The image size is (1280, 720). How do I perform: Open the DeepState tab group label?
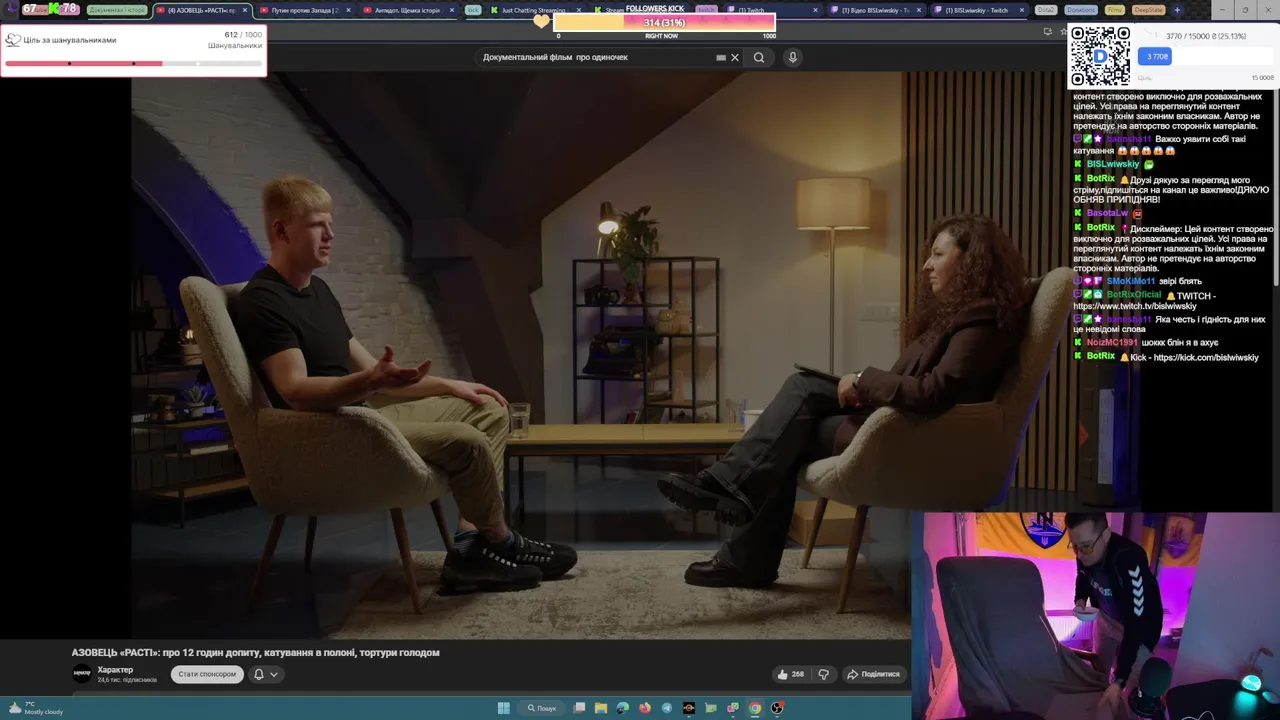[x=1149, y=10]
